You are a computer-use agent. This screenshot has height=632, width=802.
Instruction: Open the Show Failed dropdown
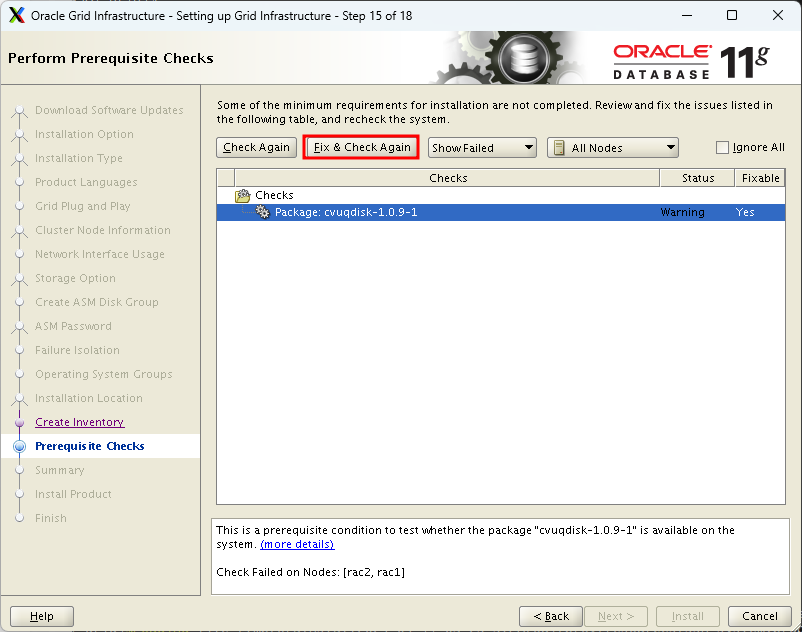click(x=482, y=147)
